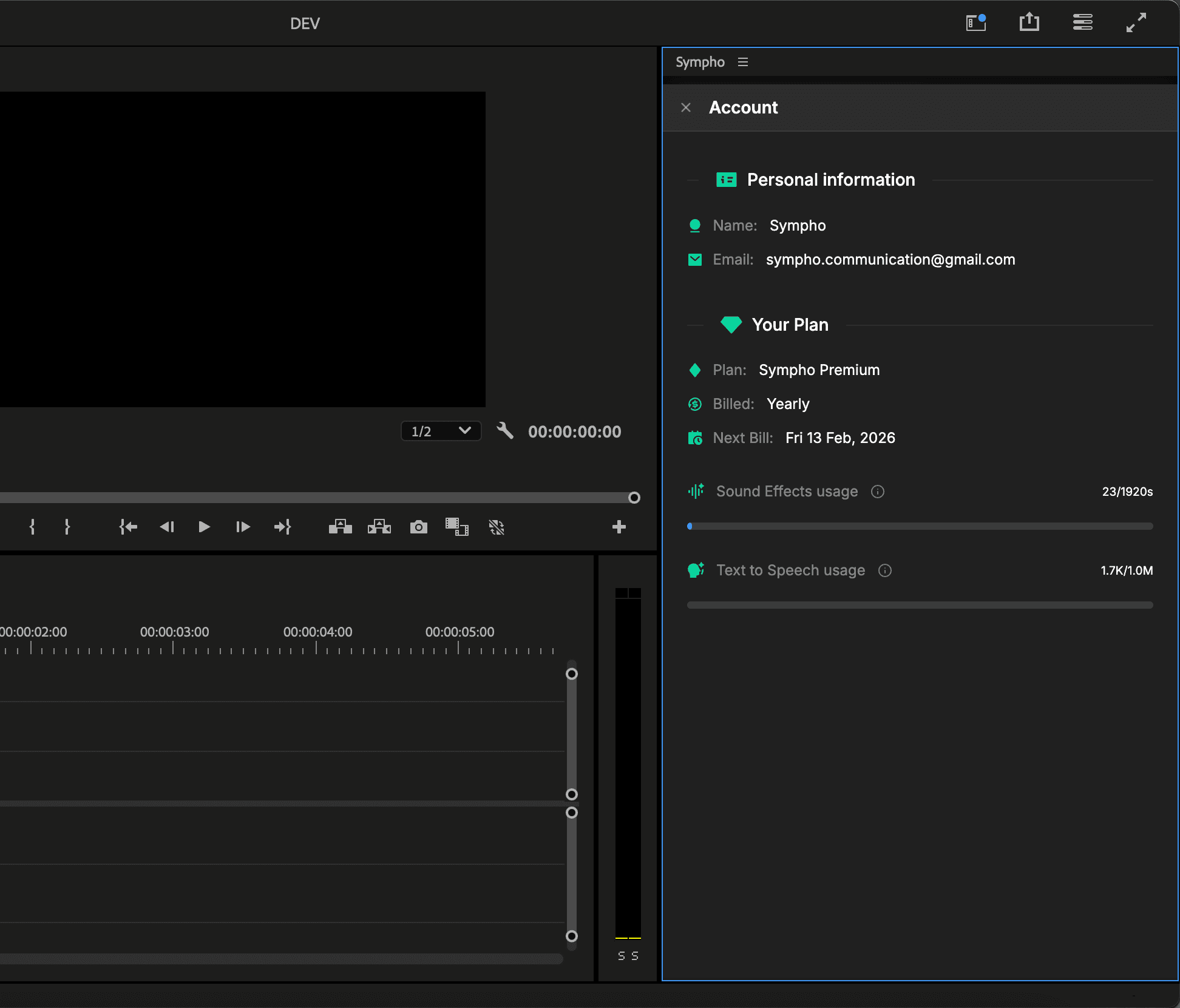Click the top vertical zoom handle of the timeline

(x=572, y=674)
